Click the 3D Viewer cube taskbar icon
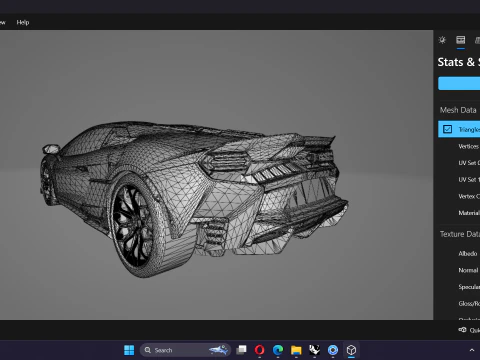 [x=351, y=350]
